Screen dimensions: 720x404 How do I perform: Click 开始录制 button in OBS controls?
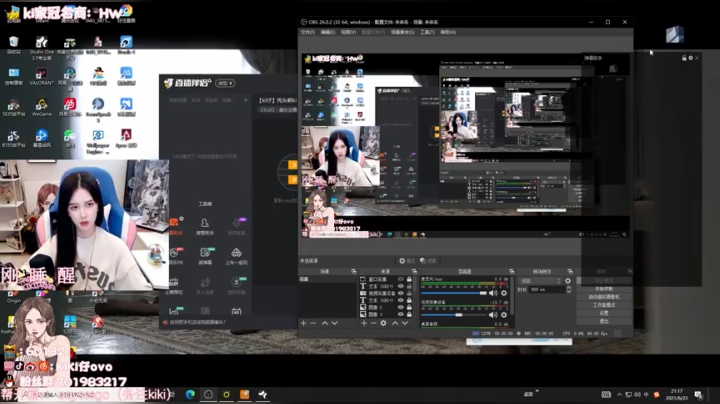pyautogui.click(x=604, y=289)
